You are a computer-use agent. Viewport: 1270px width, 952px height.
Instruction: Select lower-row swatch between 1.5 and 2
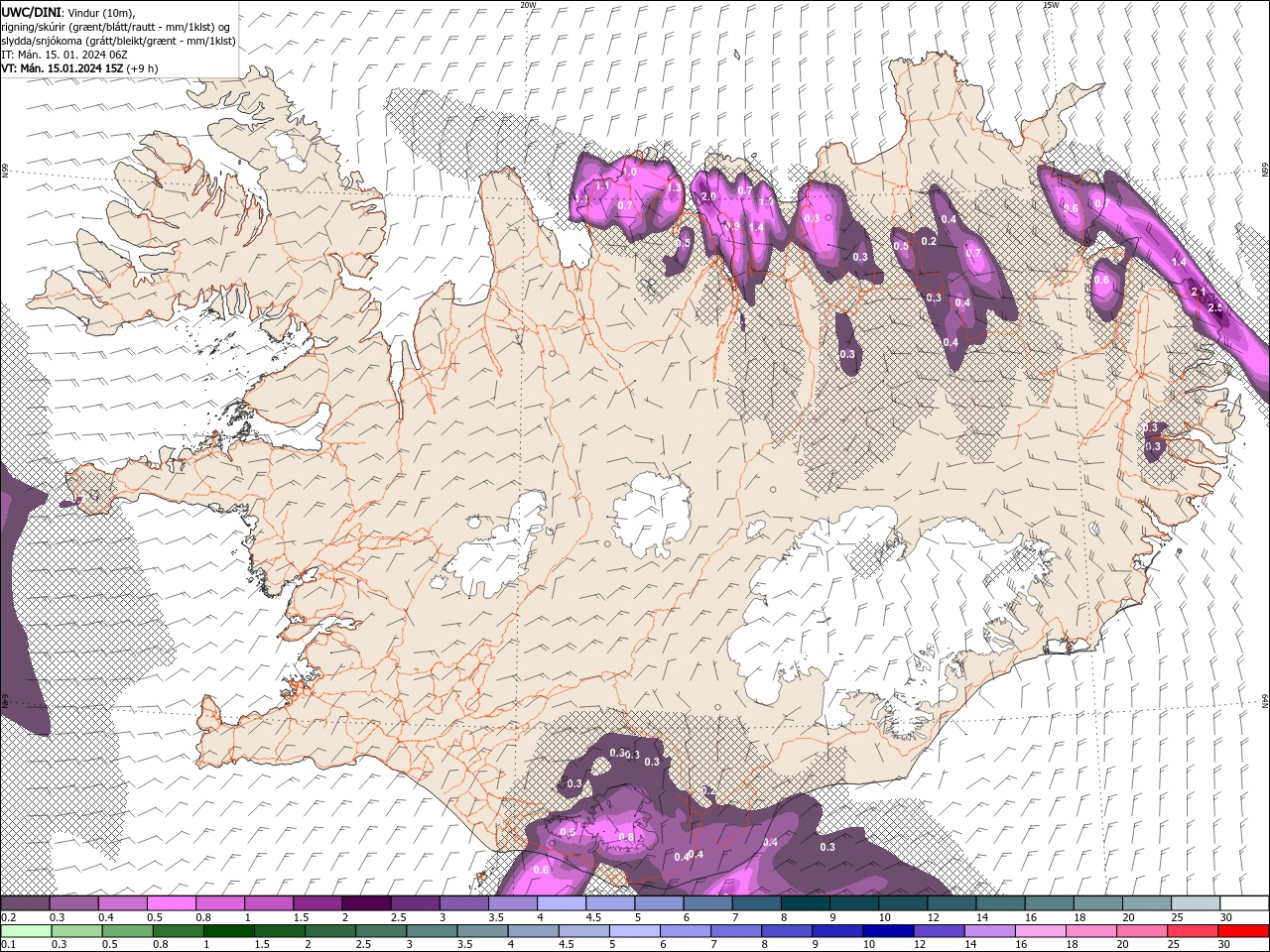point(279,931)
